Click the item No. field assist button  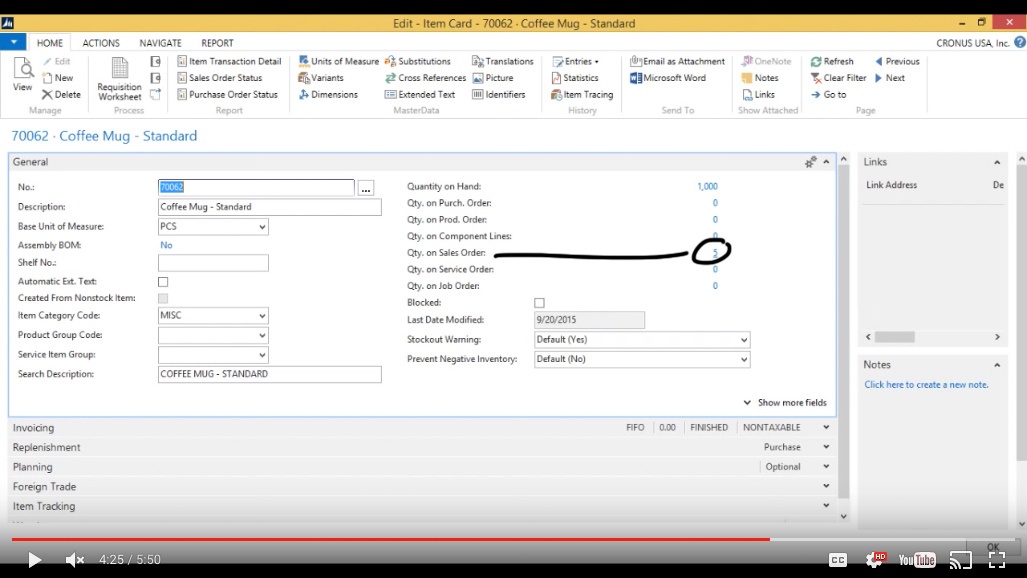(x=365, y=186)
